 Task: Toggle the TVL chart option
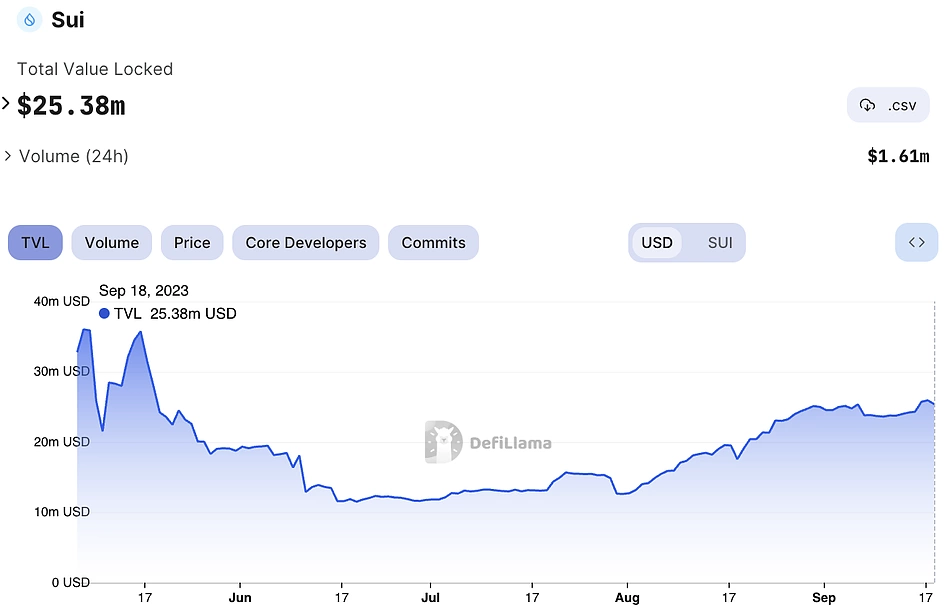(x=35, y=242)
